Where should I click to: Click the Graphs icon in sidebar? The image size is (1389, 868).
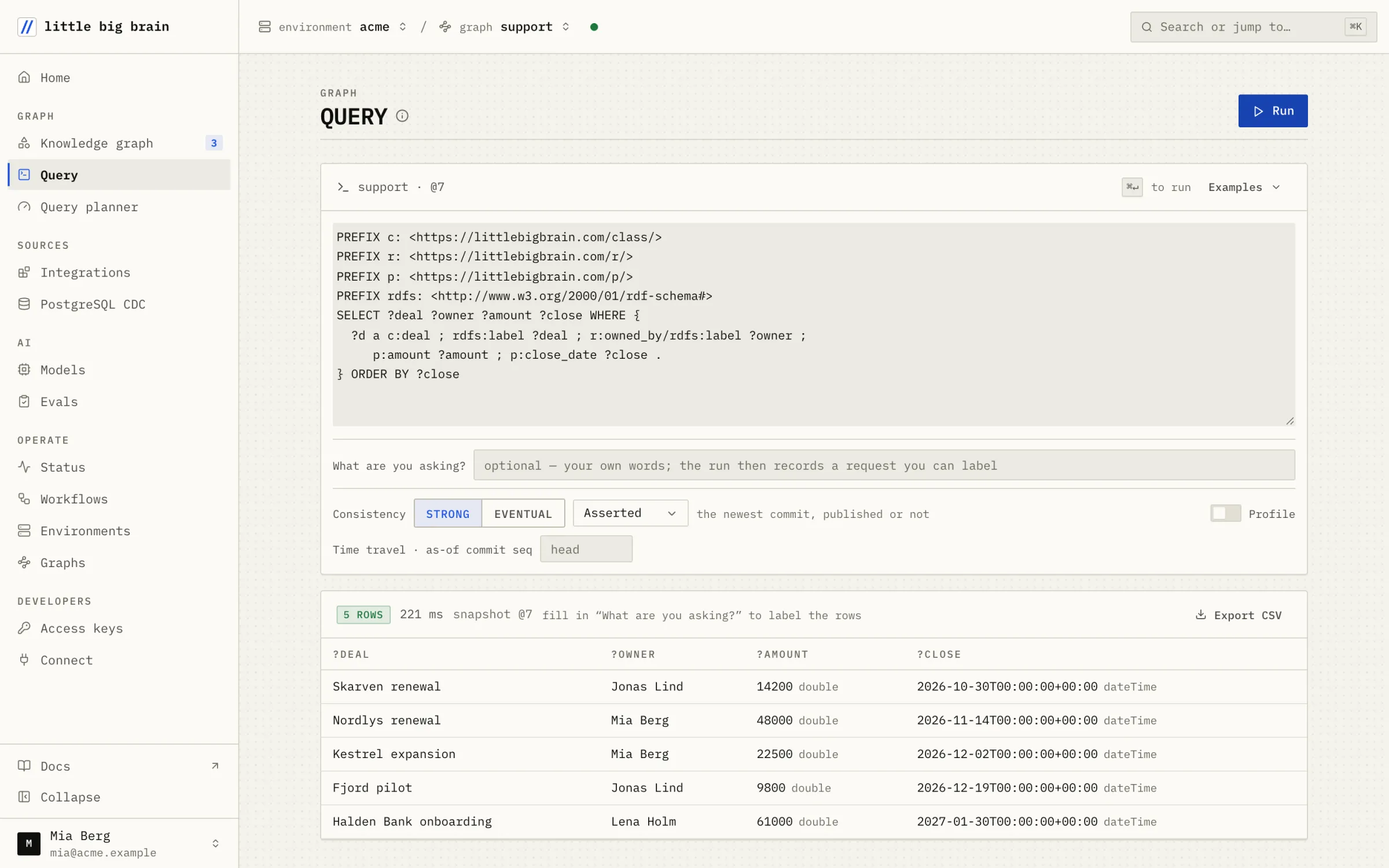point(24,562)
